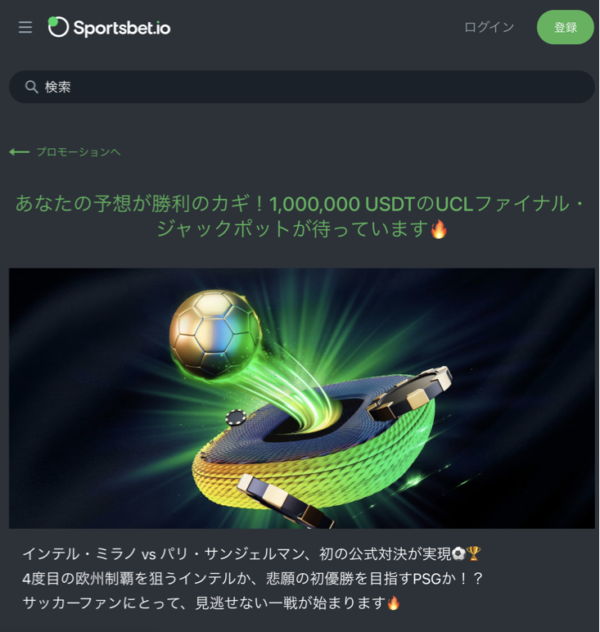This screenshot has height=632, width=600.
Task: Click the large poker chip atop stadium
Action: (410, 393)
